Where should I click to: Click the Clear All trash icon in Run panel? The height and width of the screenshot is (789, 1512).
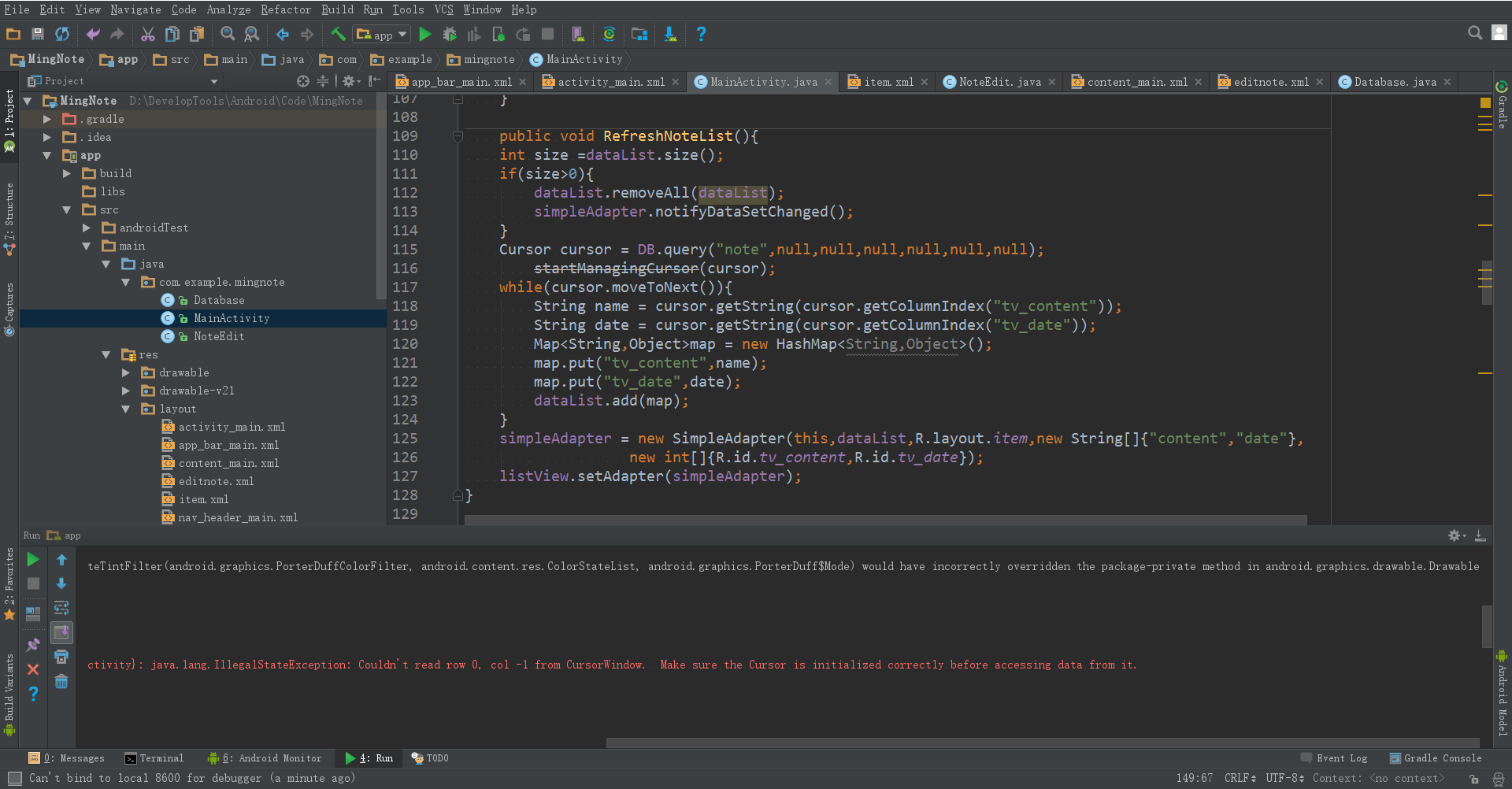(x=61, y=682)
